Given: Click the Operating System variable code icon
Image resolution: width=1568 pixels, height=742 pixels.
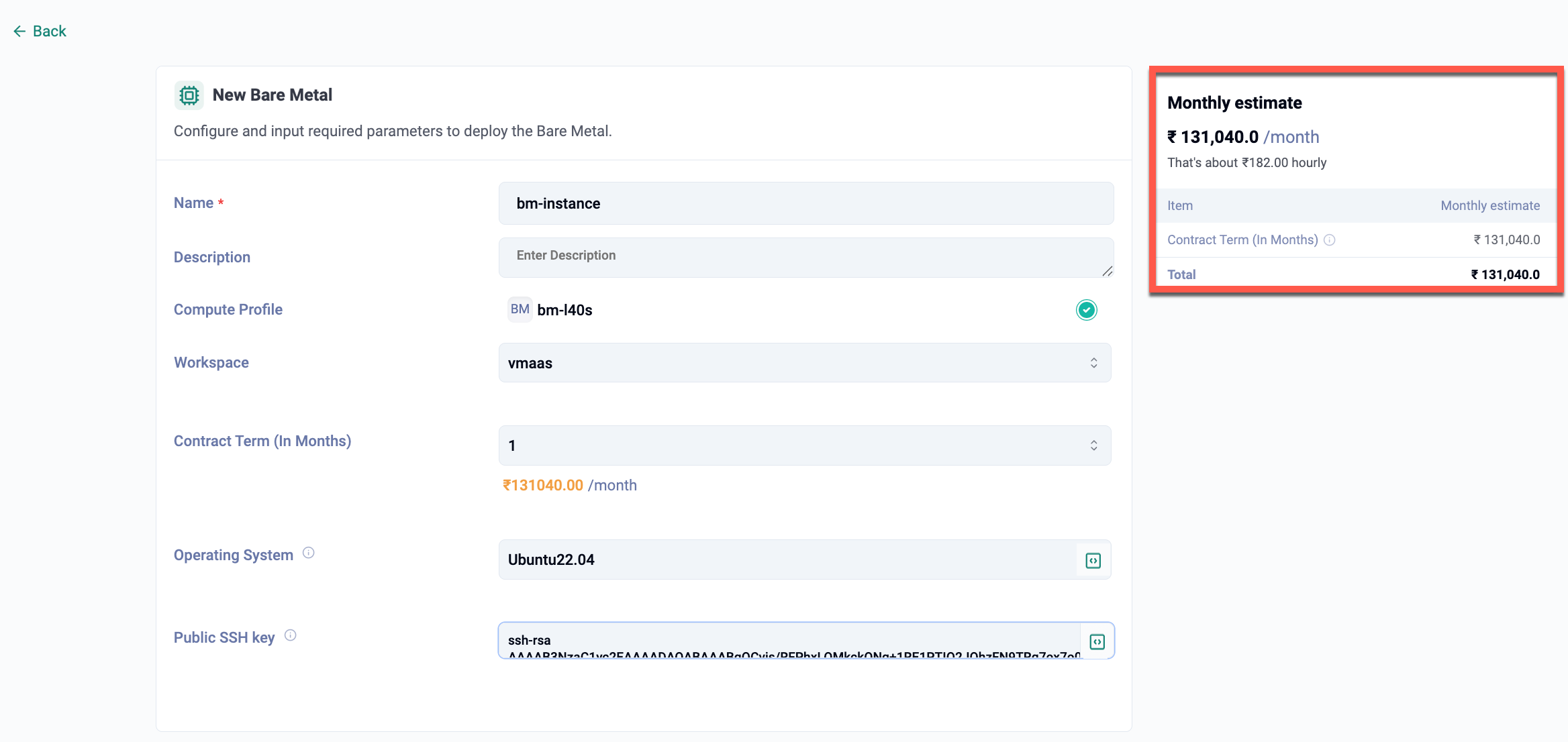Looking at the screenshot, I should [x=1093, y=560].
